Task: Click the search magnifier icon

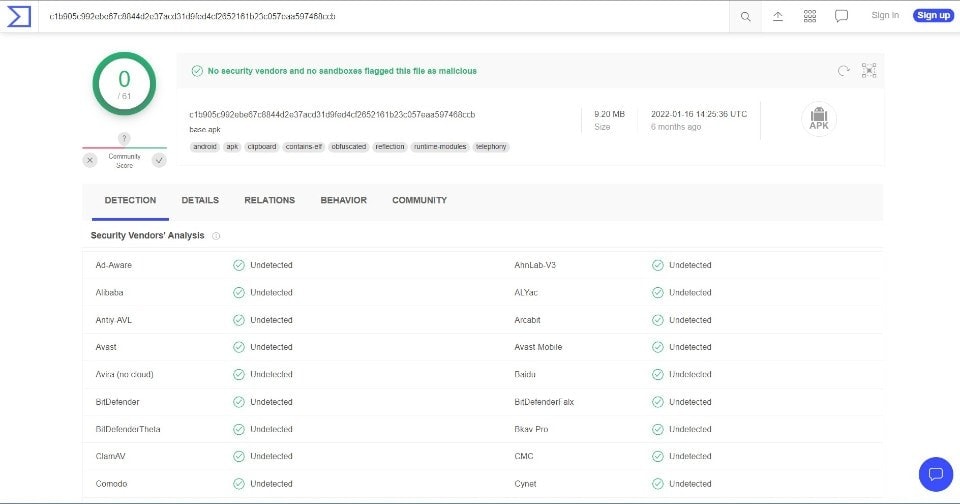Action: point(745,17)
